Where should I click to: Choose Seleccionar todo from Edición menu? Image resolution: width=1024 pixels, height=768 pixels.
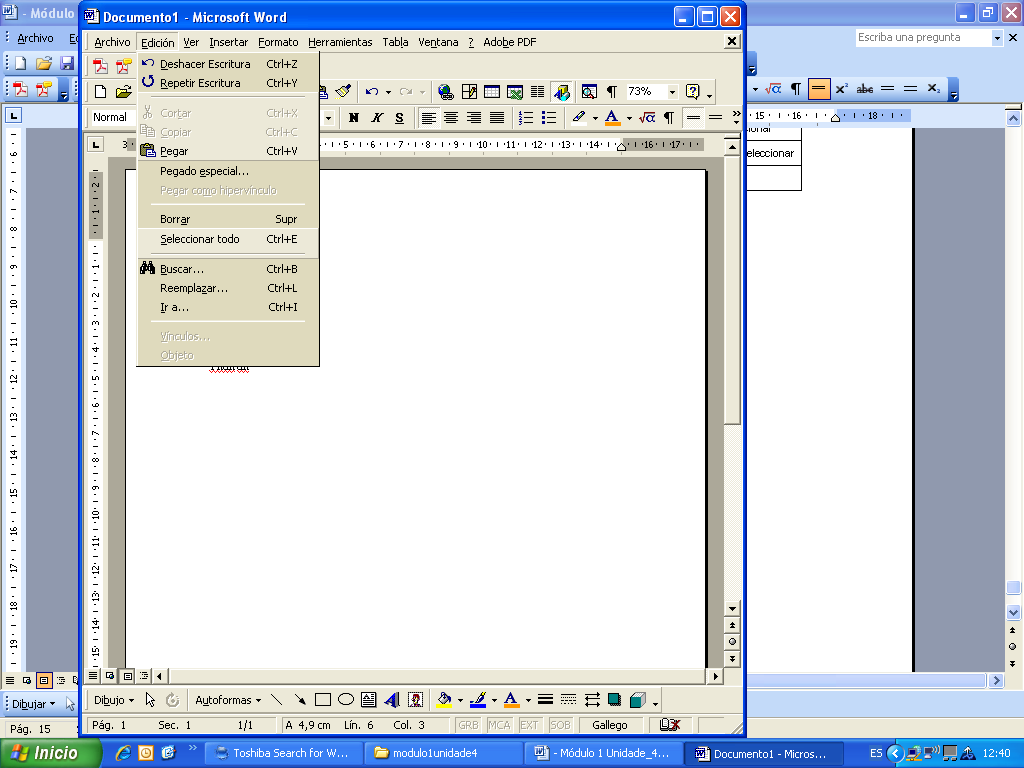point(200,239)
